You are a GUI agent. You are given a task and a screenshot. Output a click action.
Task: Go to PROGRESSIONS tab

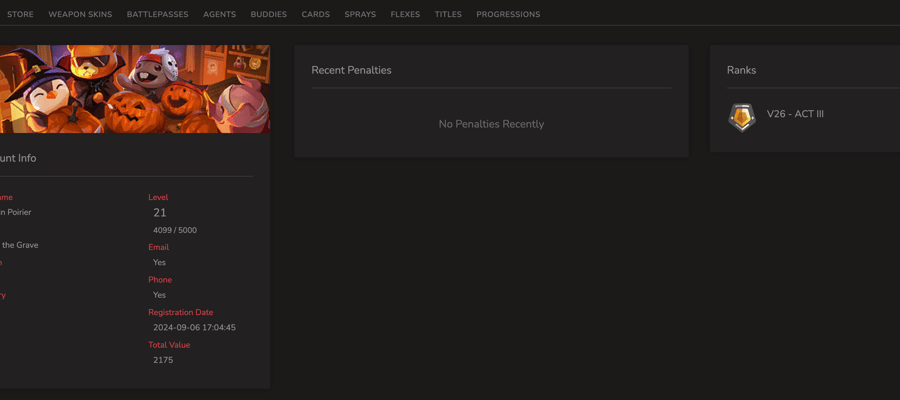(x=508, y=14)
